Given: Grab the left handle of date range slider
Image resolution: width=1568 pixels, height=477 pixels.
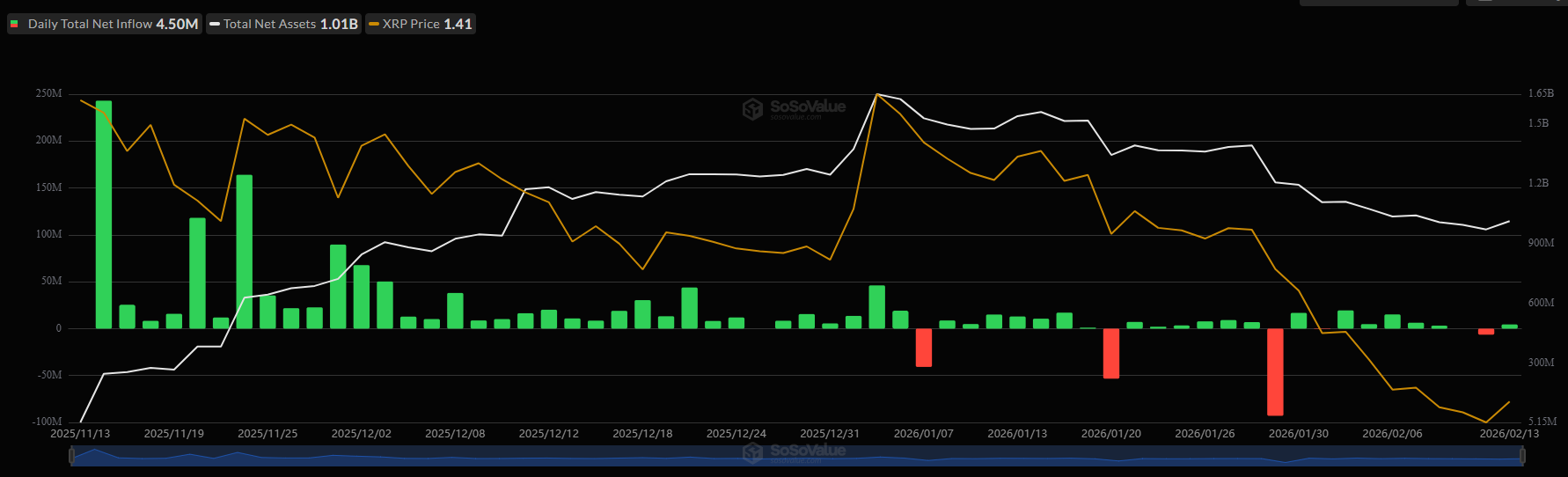Looking at the screenshot, I should click(x=71, y=455).
